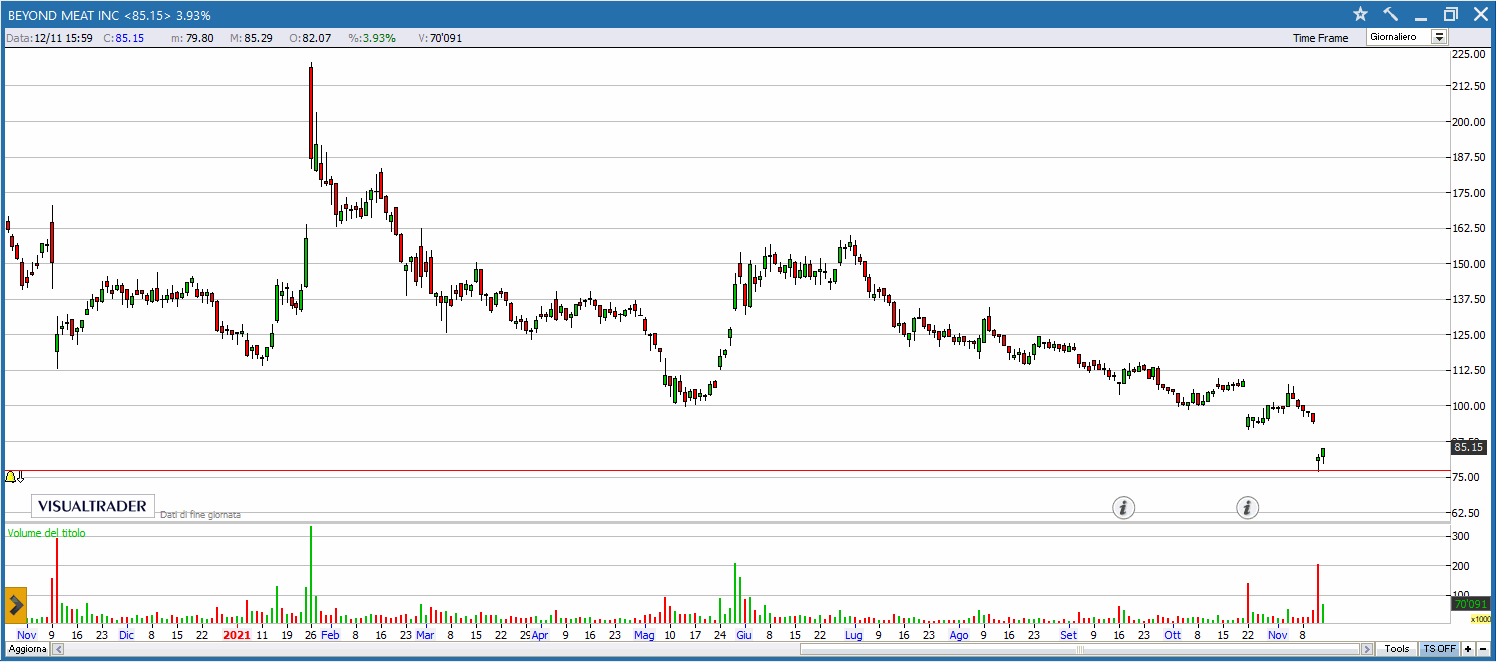Click the 225.00 price axis label
1496x662 pixels.
pos(1469,55)
